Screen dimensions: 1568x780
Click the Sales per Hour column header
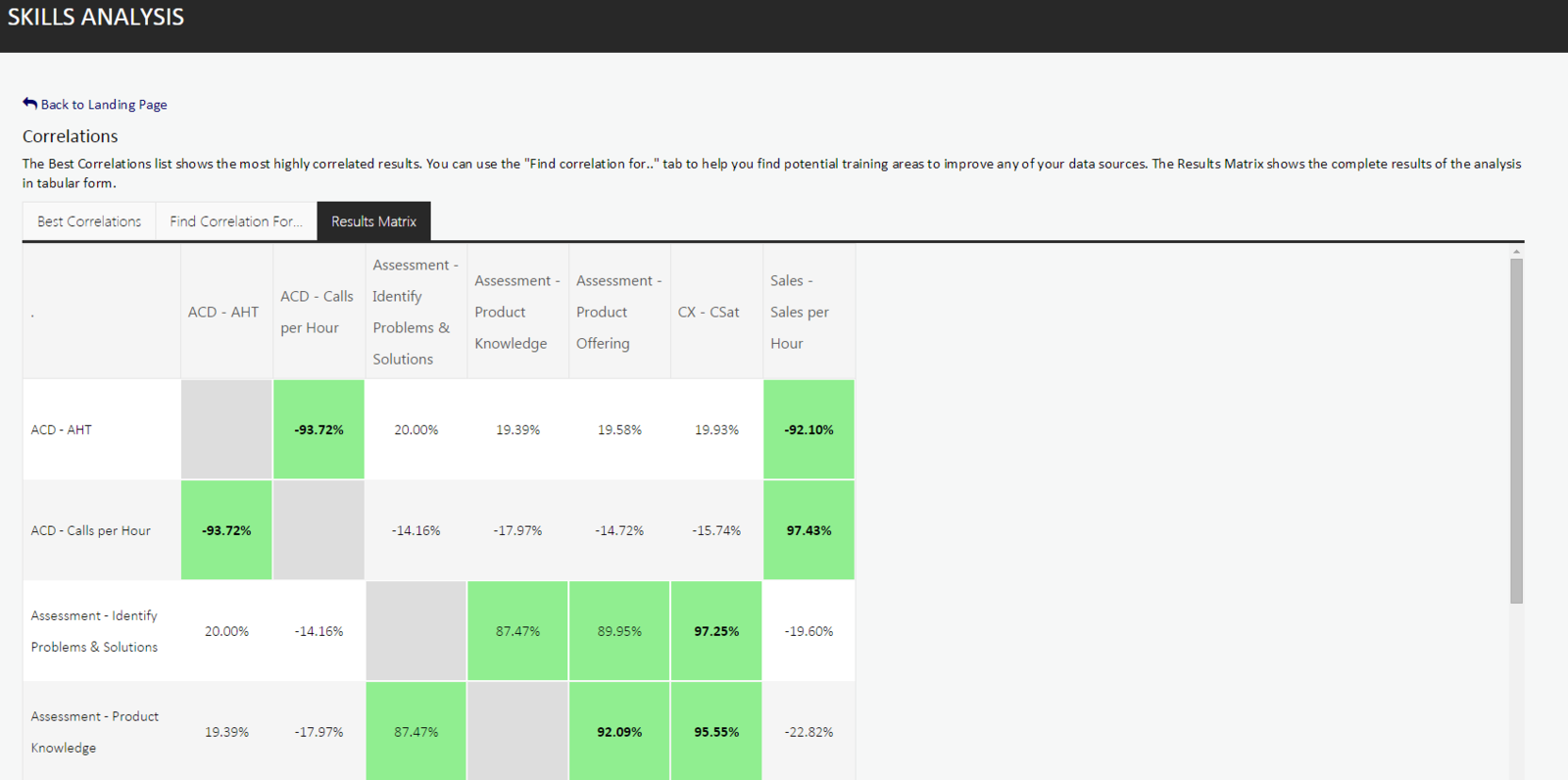click(800, 312)
